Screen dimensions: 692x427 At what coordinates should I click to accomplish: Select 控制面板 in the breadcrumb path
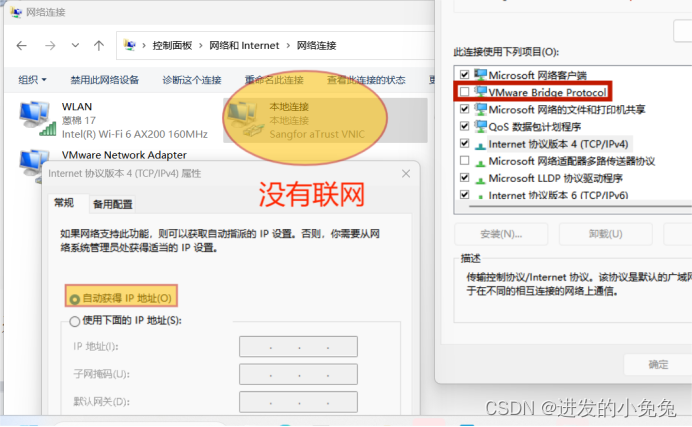pos(172,45)
